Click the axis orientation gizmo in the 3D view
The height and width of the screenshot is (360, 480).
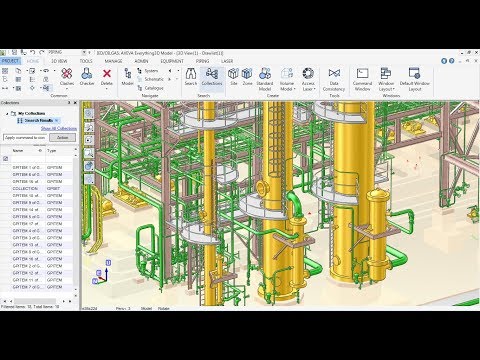click(x=102, y=272)
